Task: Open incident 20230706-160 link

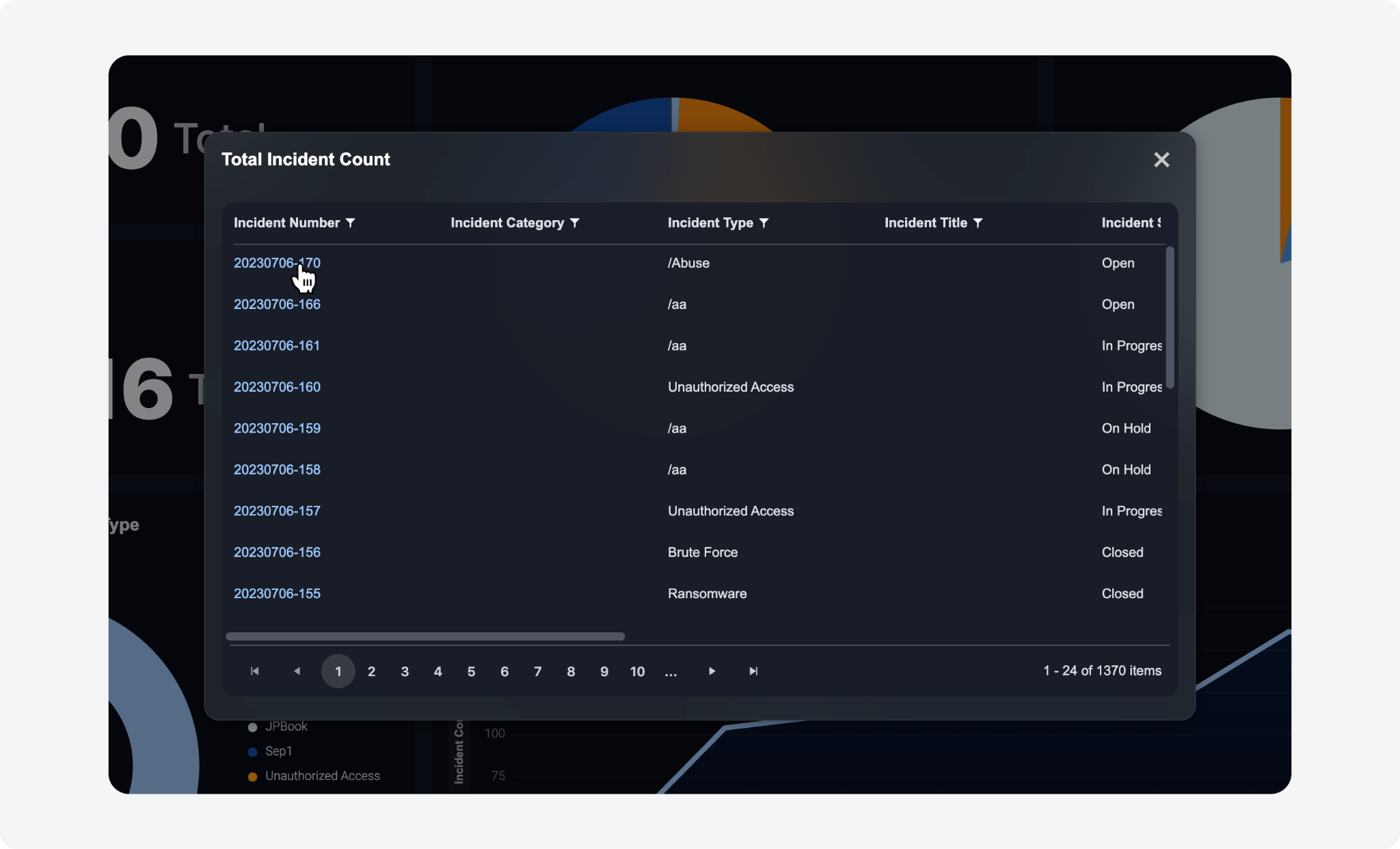Action: pyautogui.click(x=276, y=387)
